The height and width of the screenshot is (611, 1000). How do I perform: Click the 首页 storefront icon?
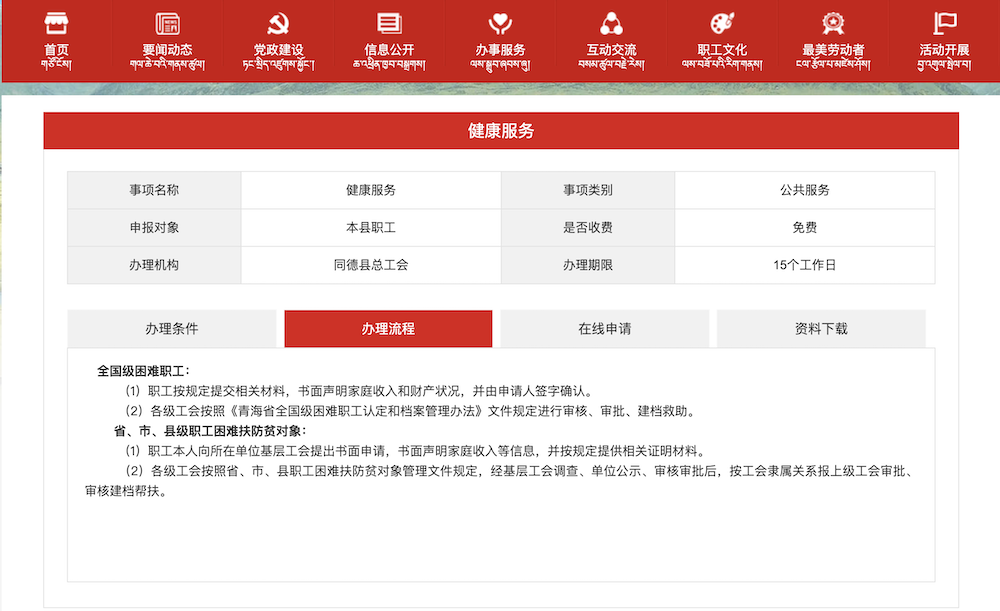pos(57,24)
